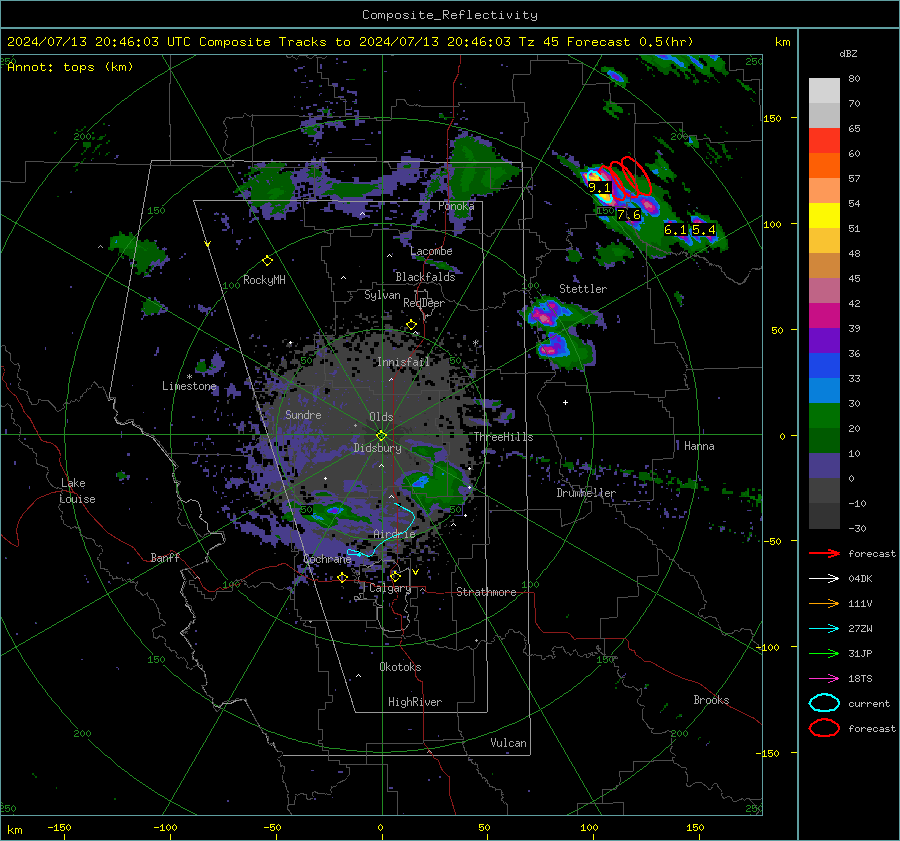Select the bright yellow 51-54 dBZ swatch

click(824, 216)
